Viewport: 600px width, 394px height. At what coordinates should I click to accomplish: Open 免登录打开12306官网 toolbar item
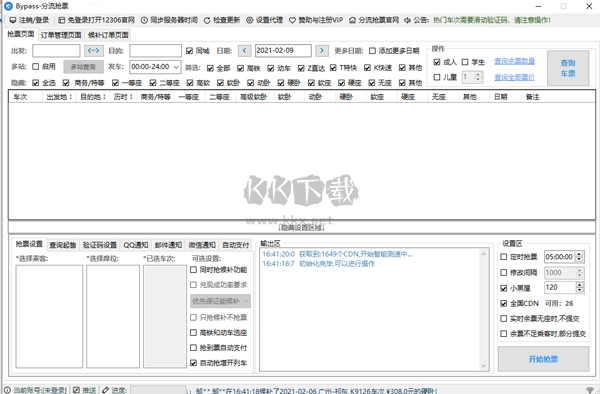[x=96, y=20]
